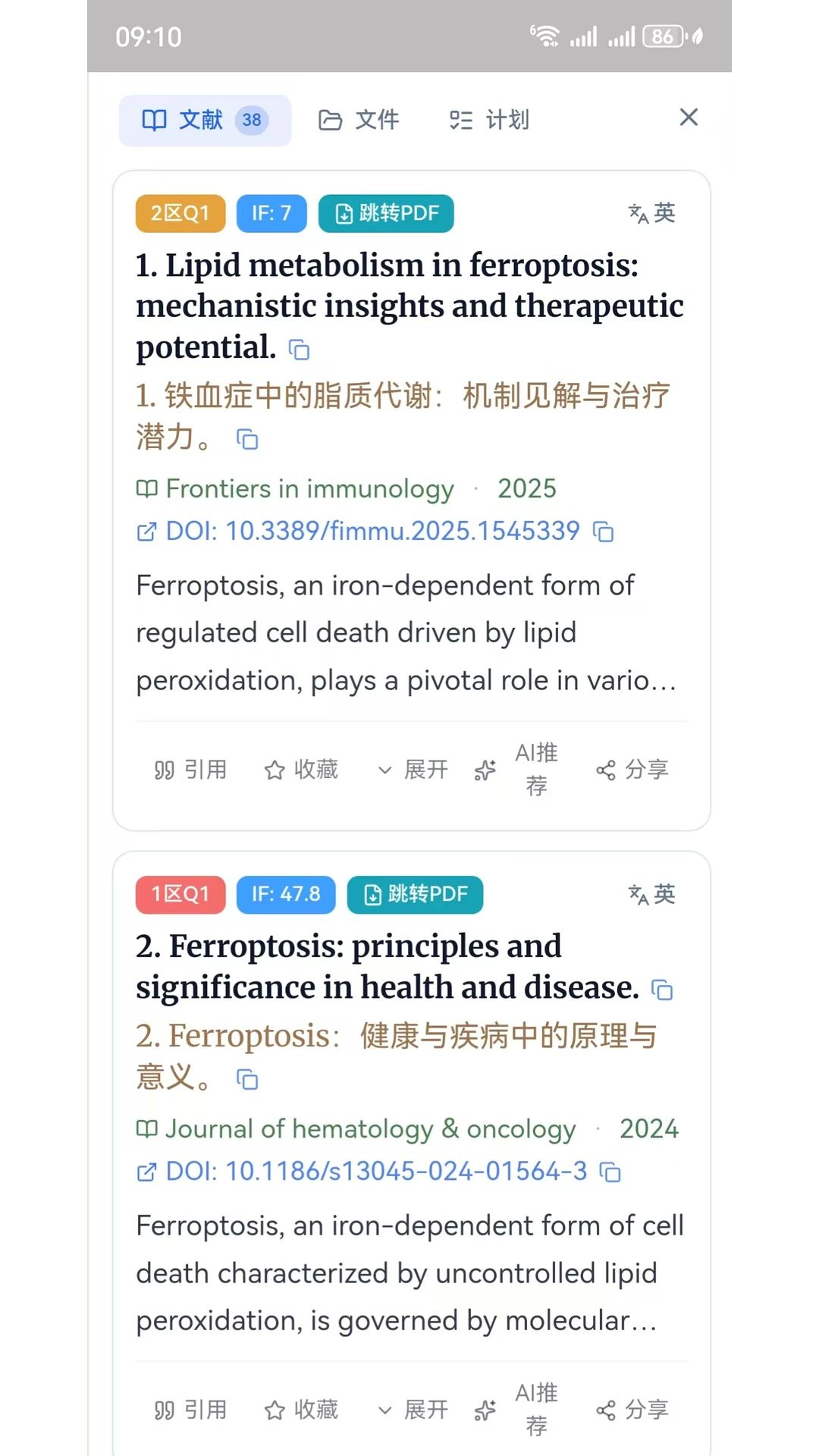Copy the English title of article 1
Screen dimensions: 819x1456
(x=300, y=350)
